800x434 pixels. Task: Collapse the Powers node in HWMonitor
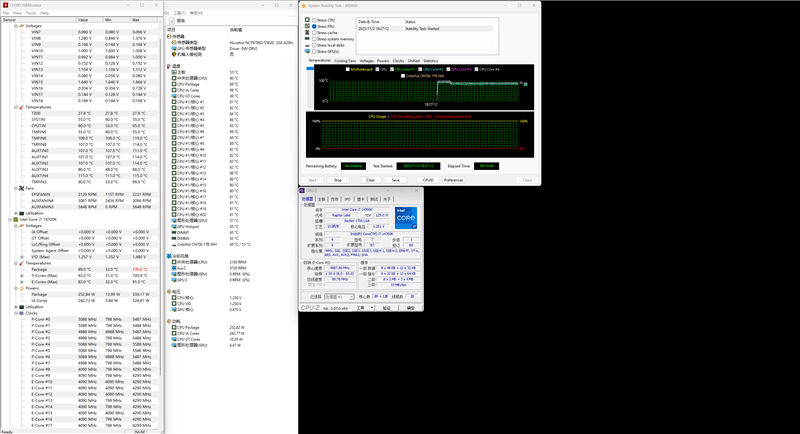[x=16, y=288]
